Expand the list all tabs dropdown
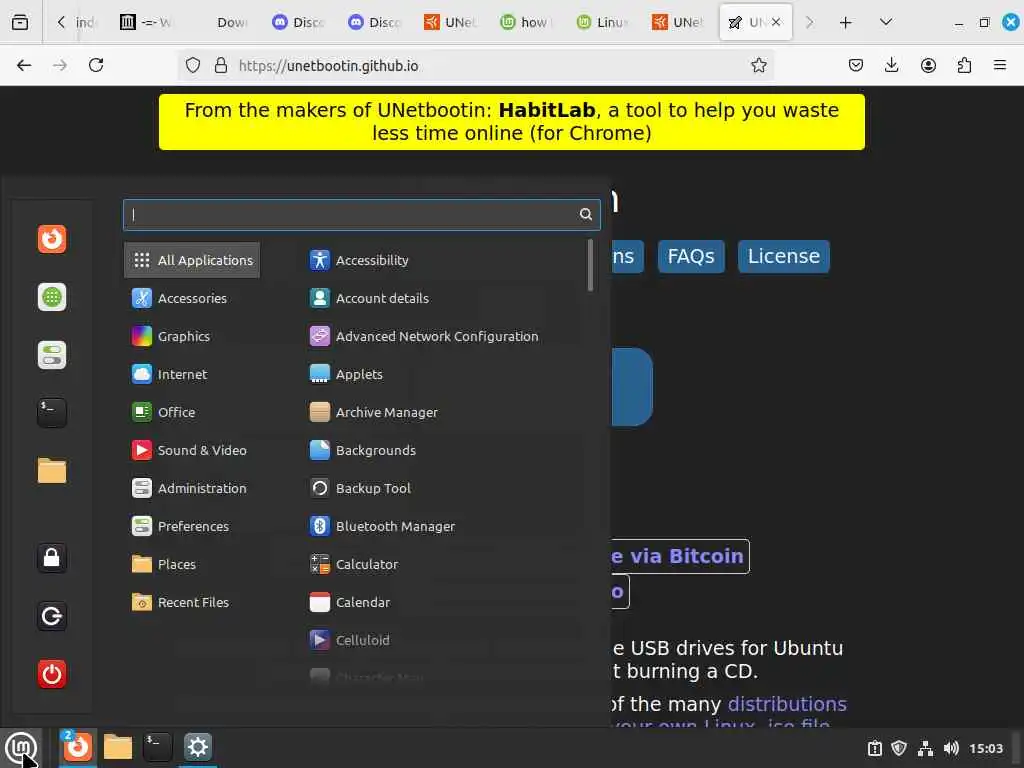Viewport: 1024px width, 768px height. [x=886, y=22]
